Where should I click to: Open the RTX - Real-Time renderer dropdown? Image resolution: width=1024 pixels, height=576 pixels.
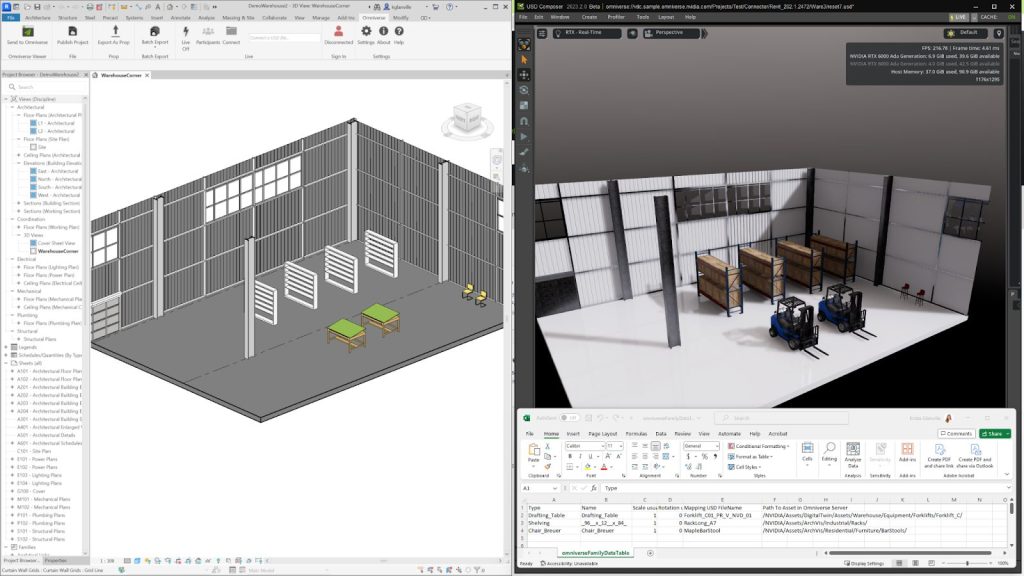586,33
